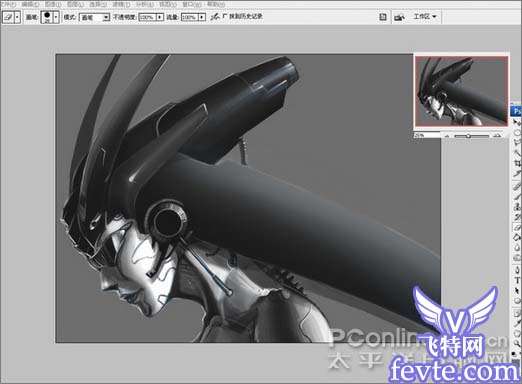Click the airbrush icon in options bar
Image resolution: width=522 pixels, height=384 pixels.
pos(215,16)
